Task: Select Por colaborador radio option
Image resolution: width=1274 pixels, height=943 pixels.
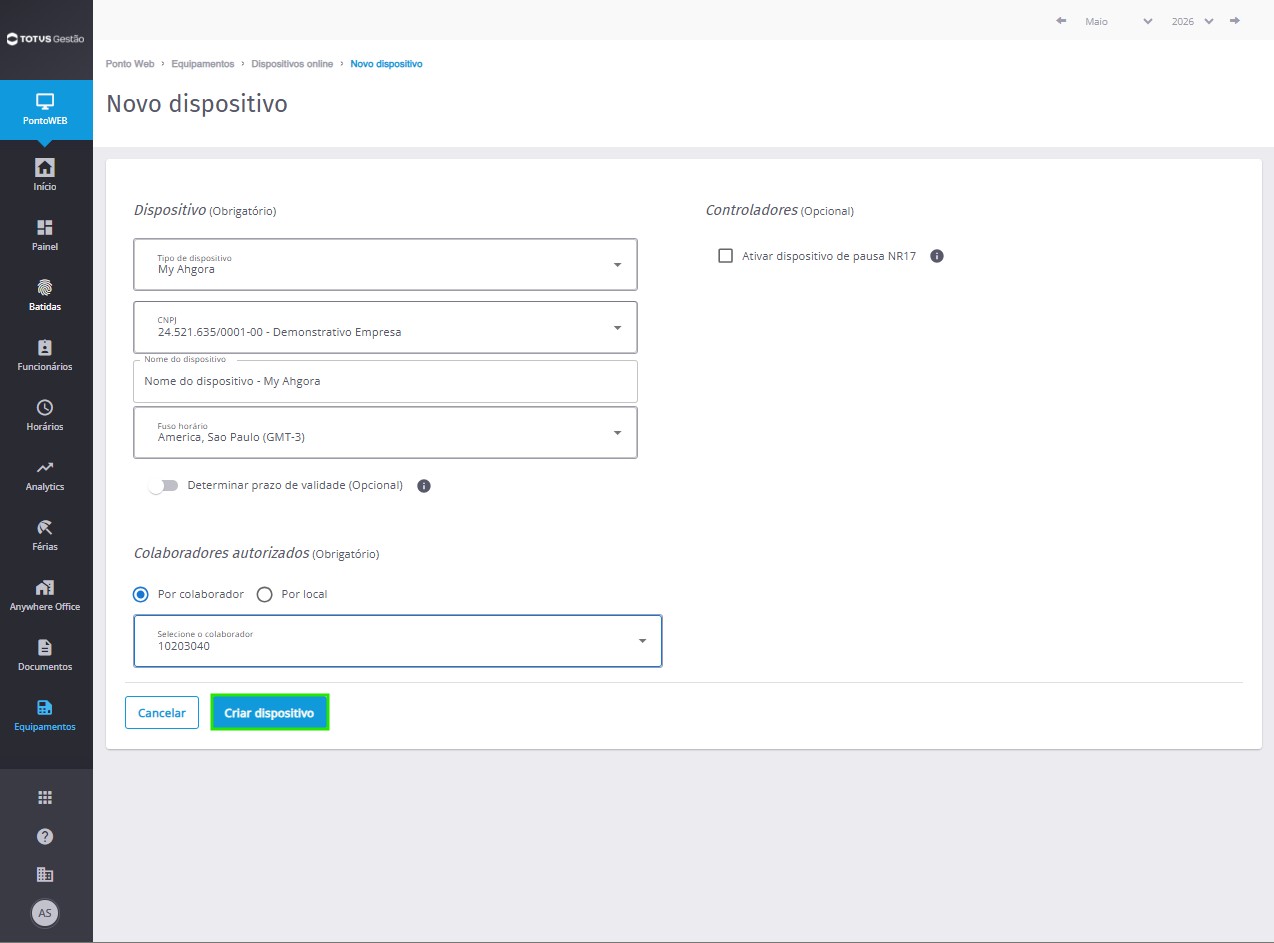Action: 141,594
